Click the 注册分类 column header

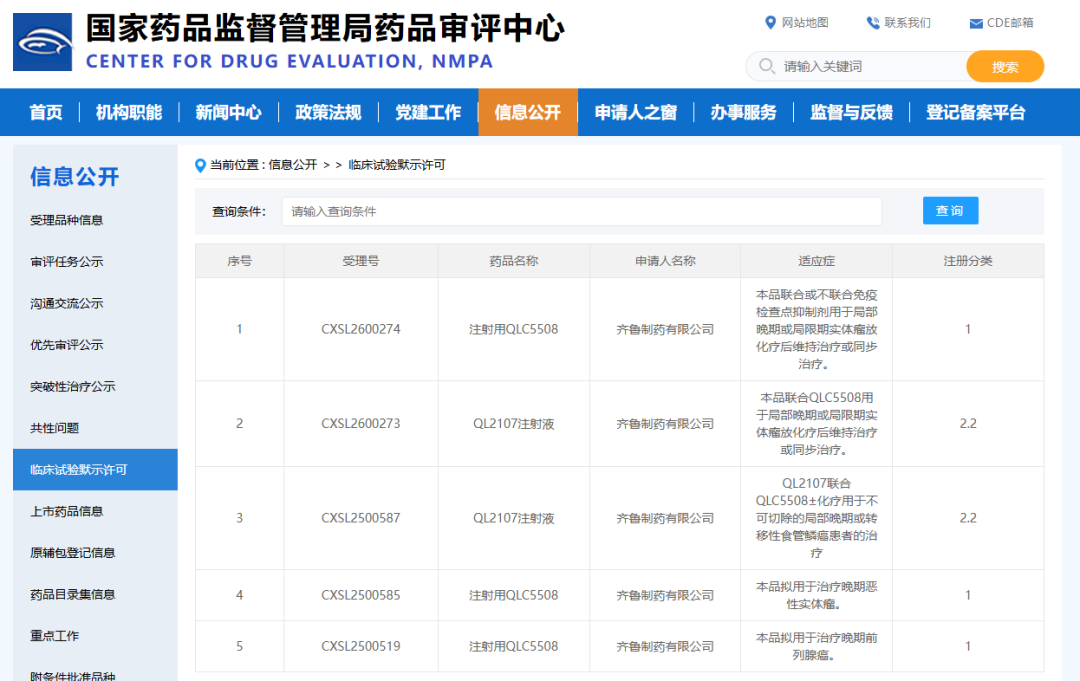968,261
